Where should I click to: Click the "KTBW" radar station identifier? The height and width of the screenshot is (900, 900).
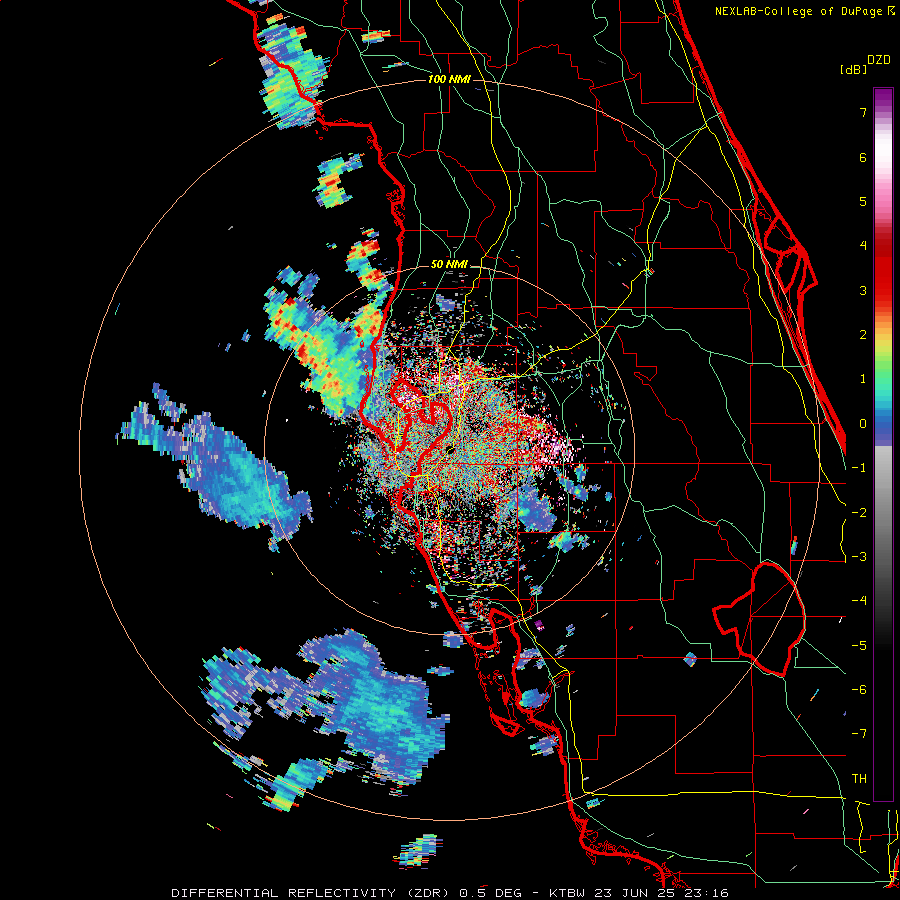(x=567, y=893)
